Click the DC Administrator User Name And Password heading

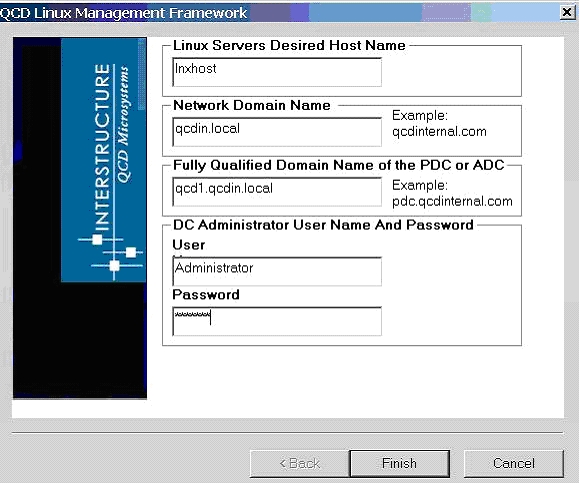(323, 225)
